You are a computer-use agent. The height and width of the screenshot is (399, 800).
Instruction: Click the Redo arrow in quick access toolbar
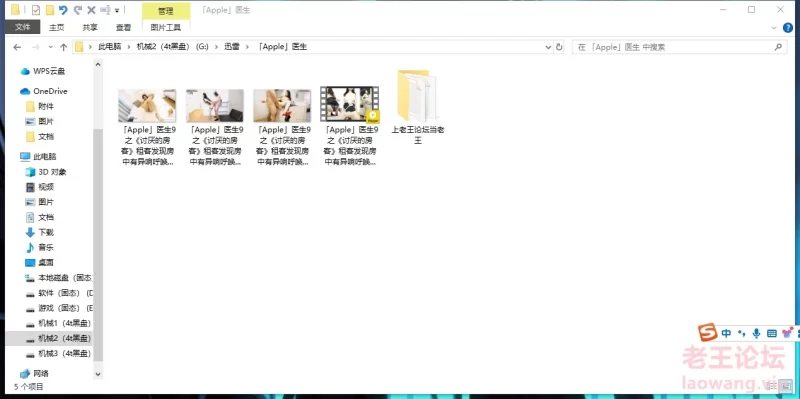point(78,10)
